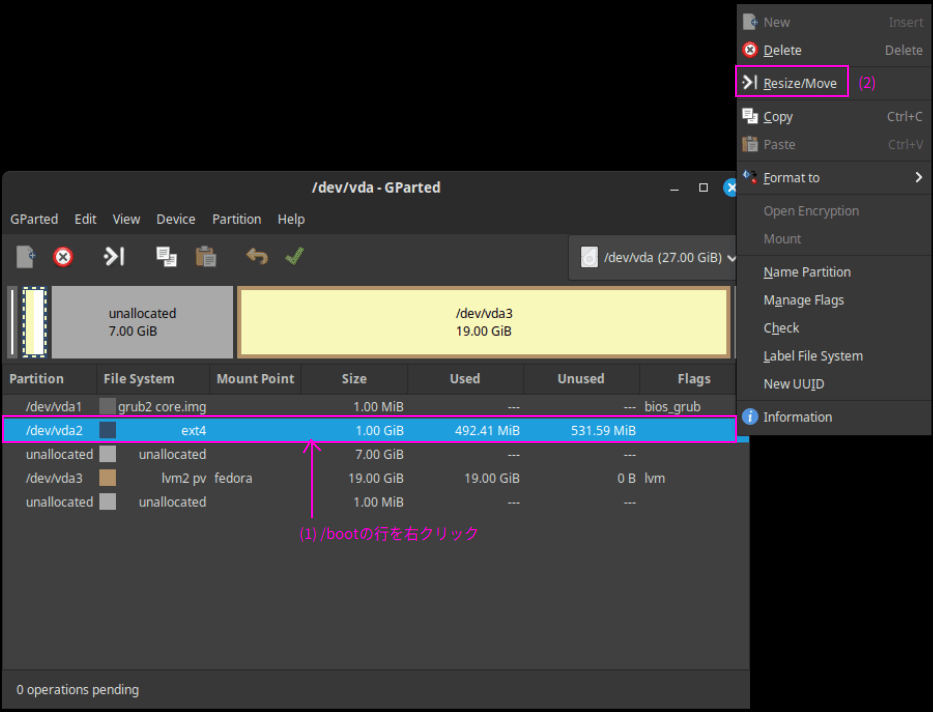Click the red Delete icon in context menu
The height and width of the screenshot is (712, 933).
pyautogui.click(x=750, y=49)
